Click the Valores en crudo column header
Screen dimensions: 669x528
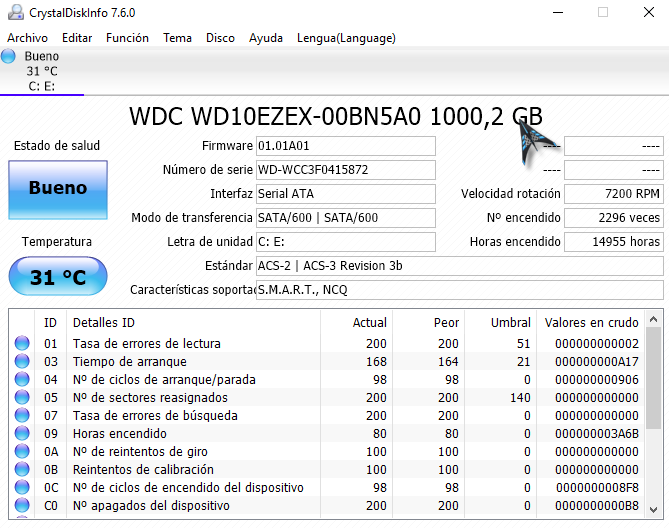pyautogui.click(x=591, y=322)
